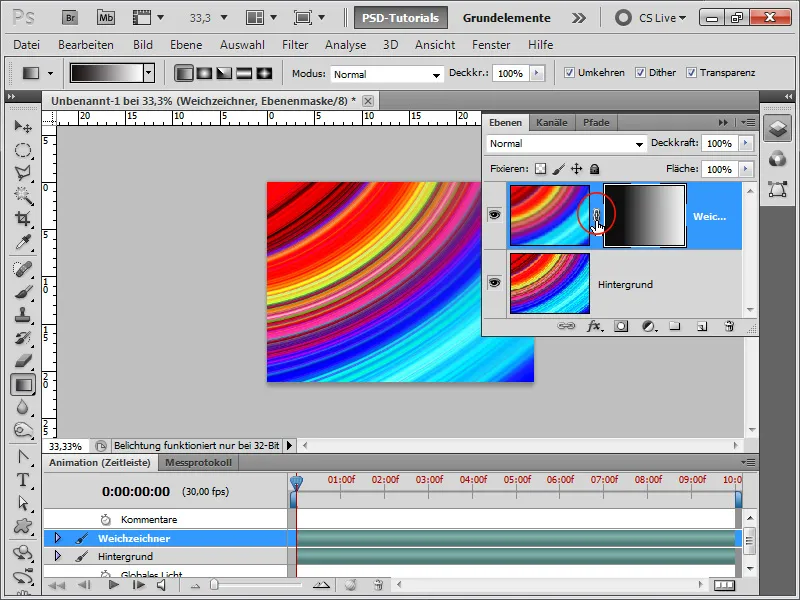Screen dimensions: 800x600
Task: Toggle lock all padlock icon
Action: coord(594,168)
